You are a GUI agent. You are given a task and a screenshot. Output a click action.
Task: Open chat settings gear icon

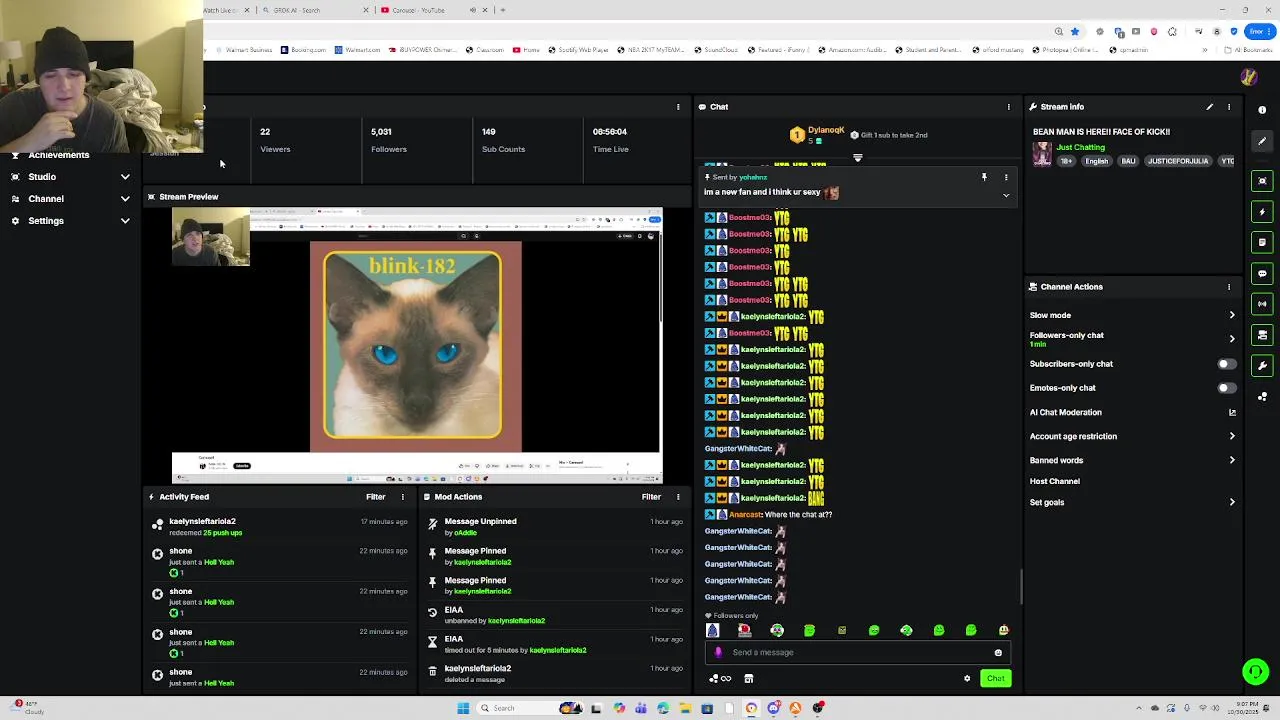click(967, 679)
